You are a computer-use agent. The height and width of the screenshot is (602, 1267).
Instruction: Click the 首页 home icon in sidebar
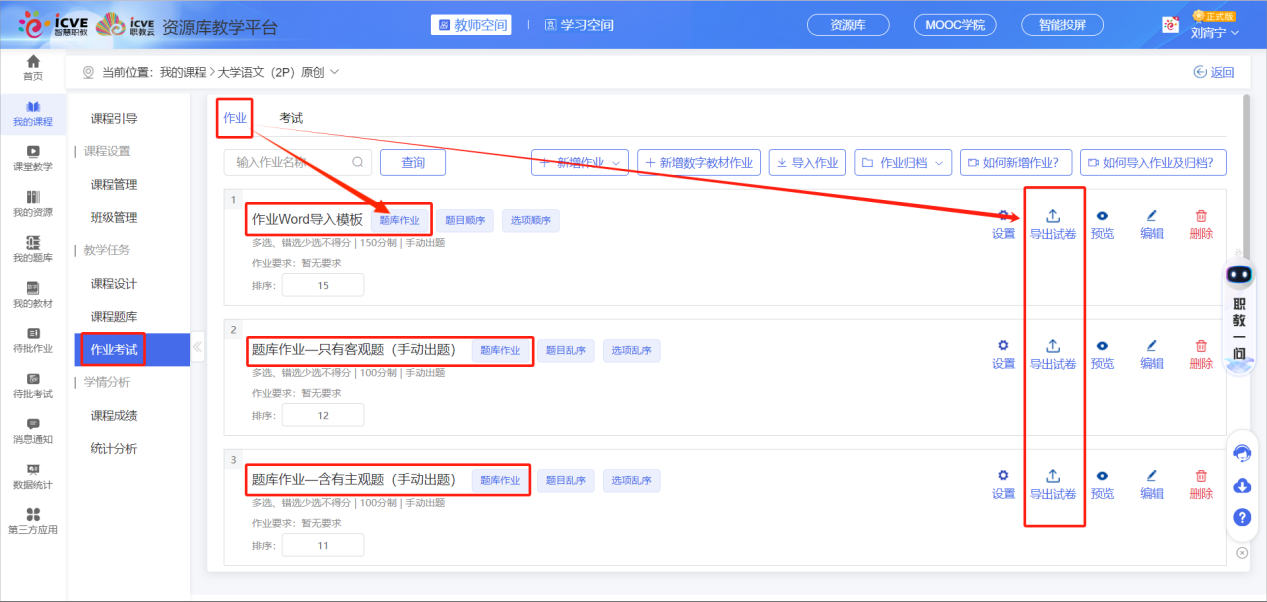coord(33,63)
